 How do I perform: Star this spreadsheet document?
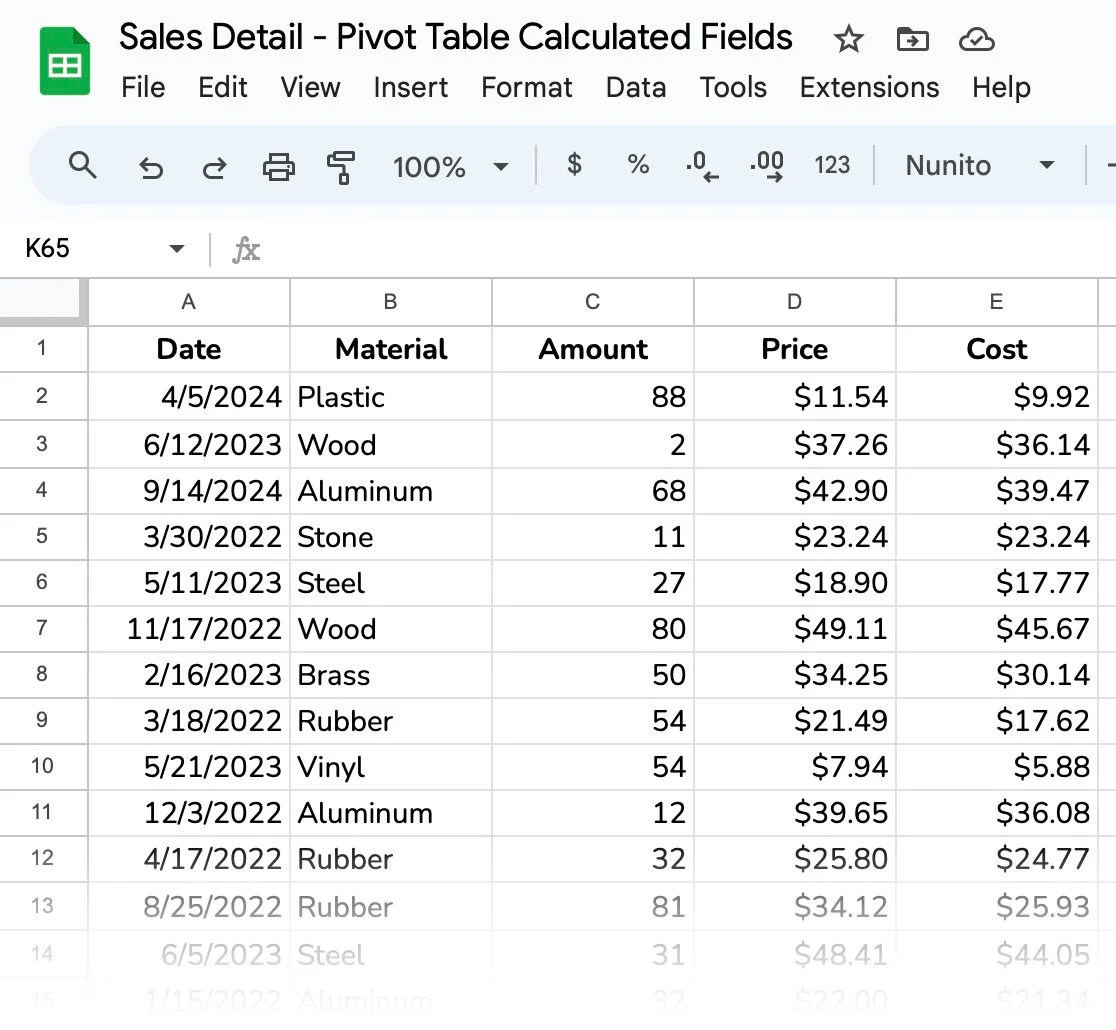pos(848,40)
